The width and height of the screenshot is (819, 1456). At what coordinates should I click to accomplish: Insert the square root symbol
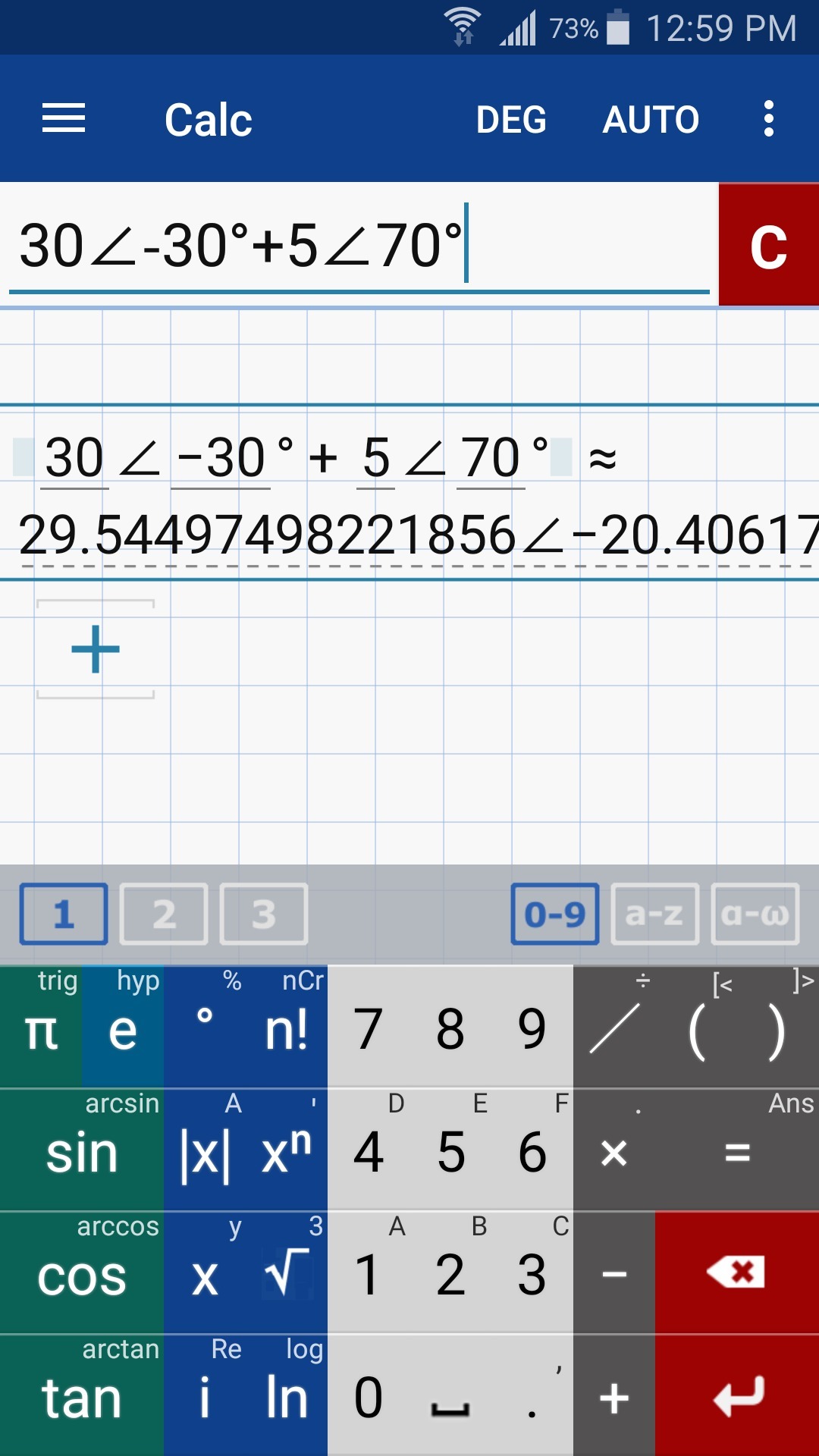286,1274
